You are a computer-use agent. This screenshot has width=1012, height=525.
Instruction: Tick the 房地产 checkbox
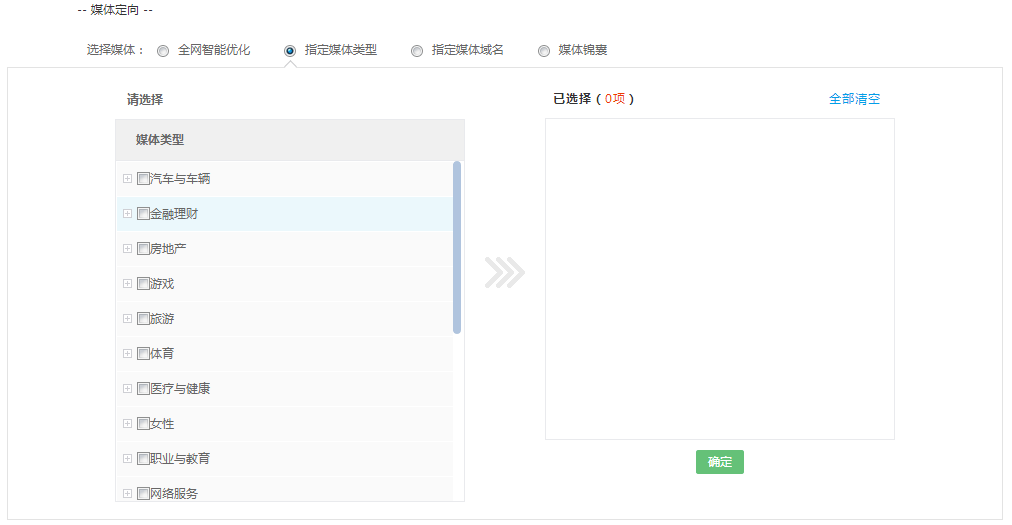point(143,249)
